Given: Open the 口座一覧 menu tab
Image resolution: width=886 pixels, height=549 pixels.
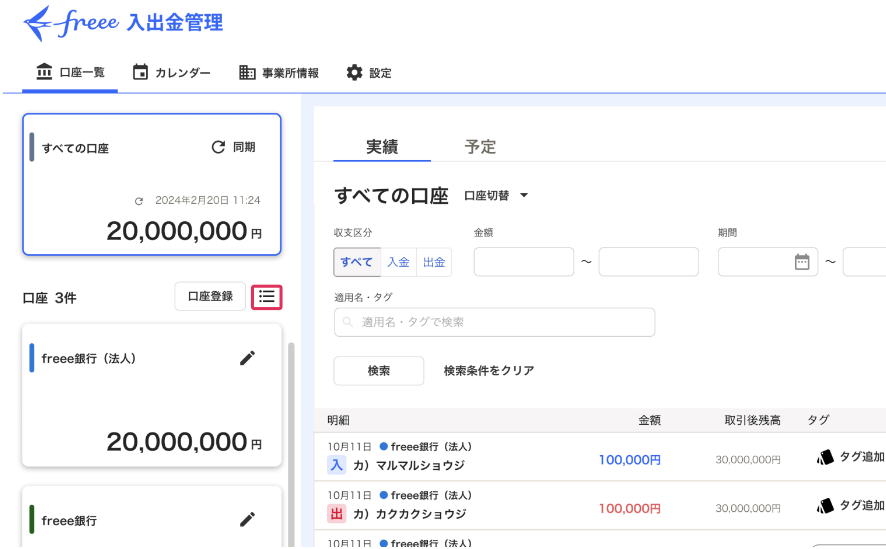Looking at the screenshot, I should tap(70, 72).
